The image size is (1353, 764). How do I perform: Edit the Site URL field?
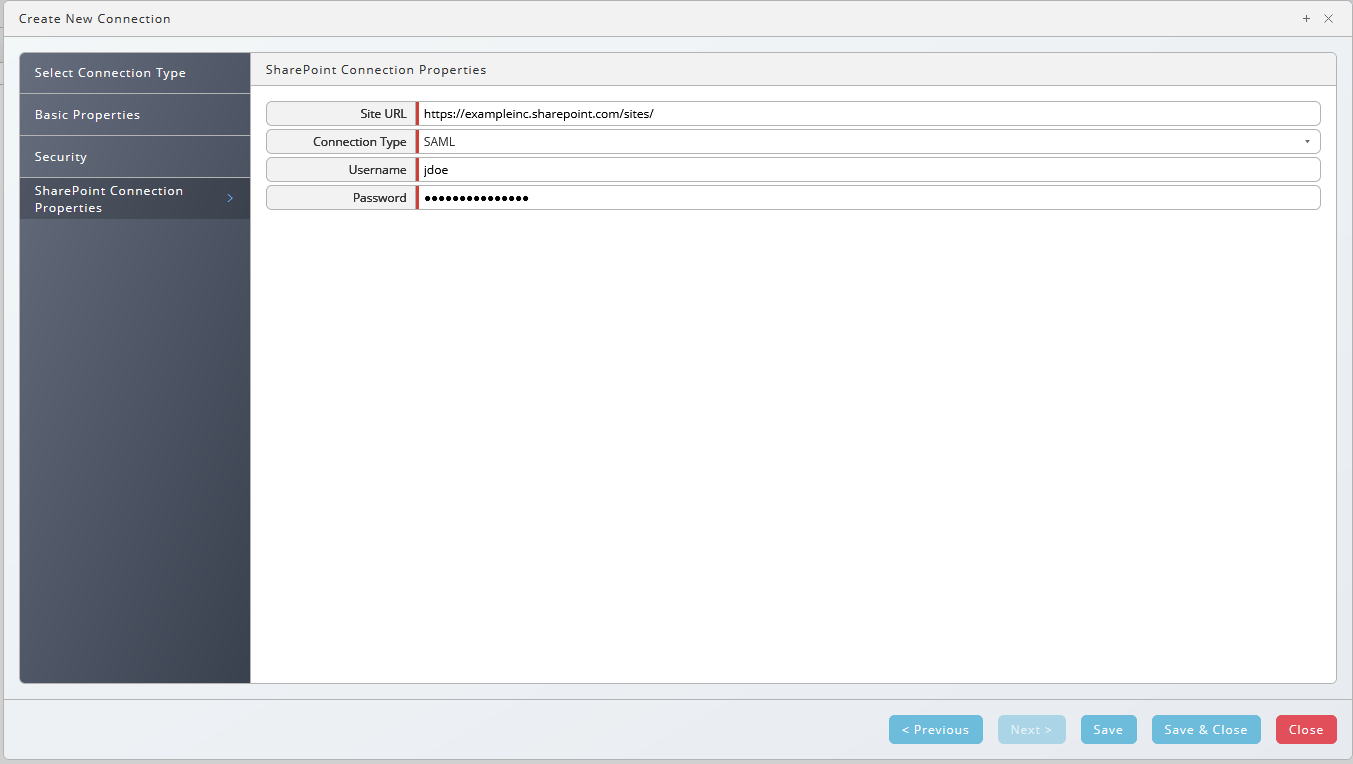point(868,114)
